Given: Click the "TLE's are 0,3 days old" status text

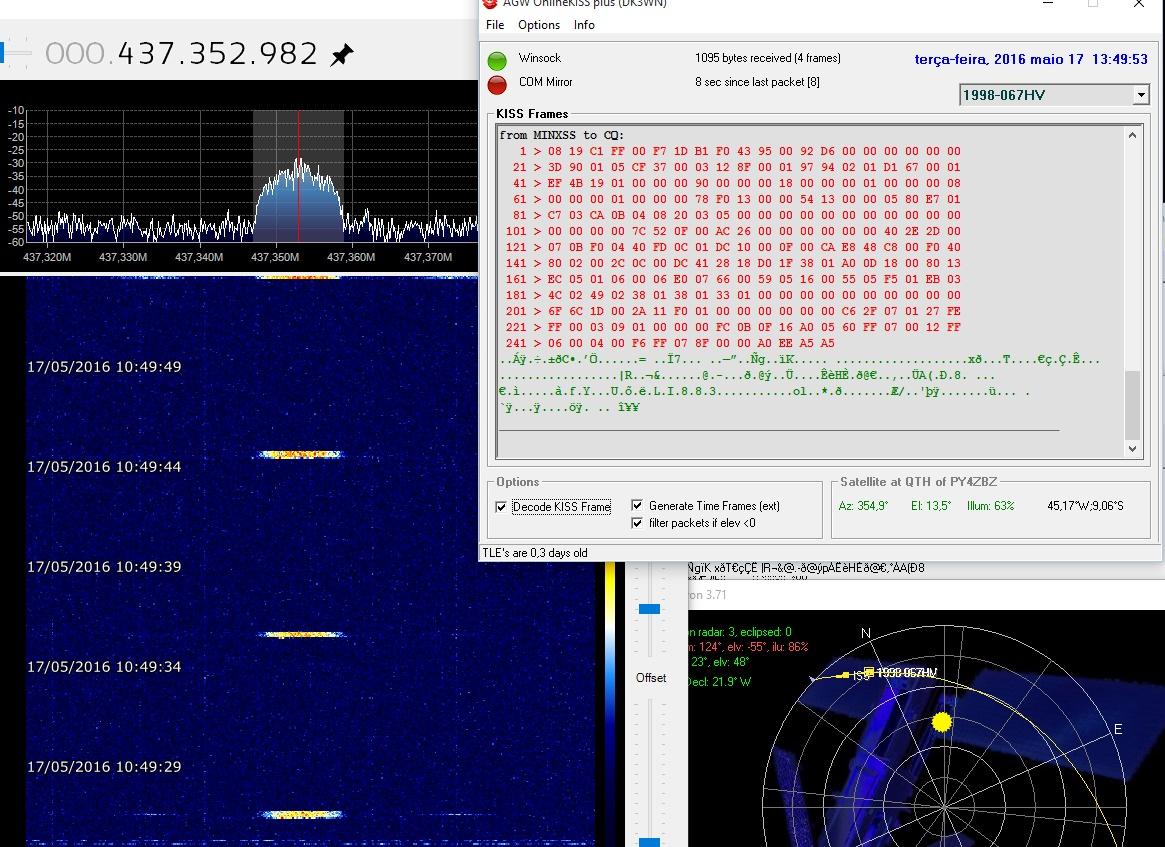Looking at the screenshot, I should [x=535, y=553].
